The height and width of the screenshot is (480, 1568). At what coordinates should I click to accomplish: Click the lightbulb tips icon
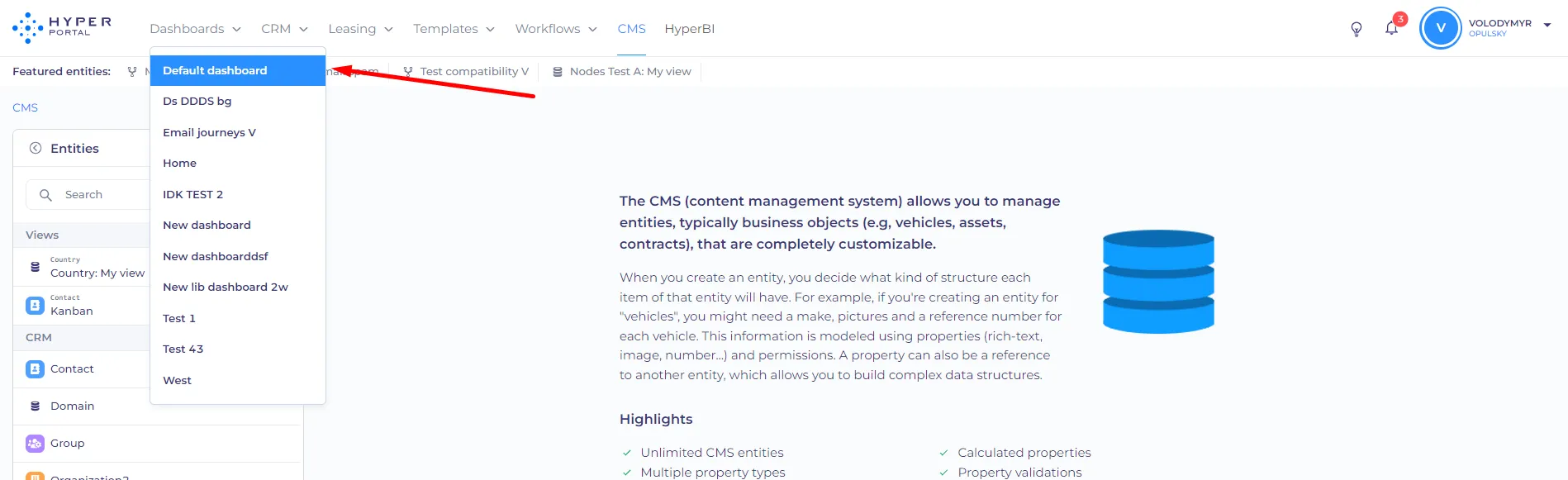tap(1357, 29)
